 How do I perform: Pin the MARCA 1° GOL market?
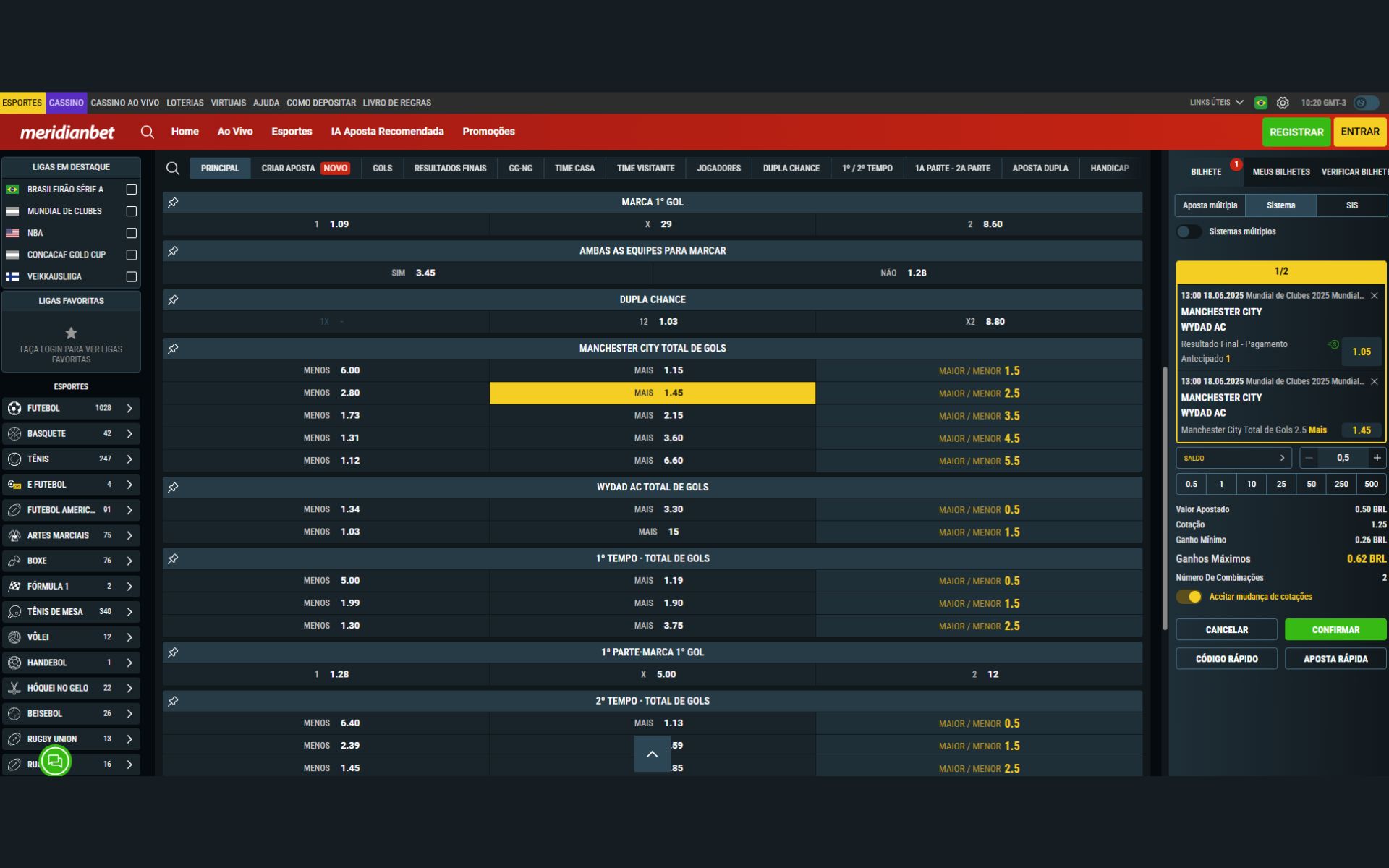point(174,202)
